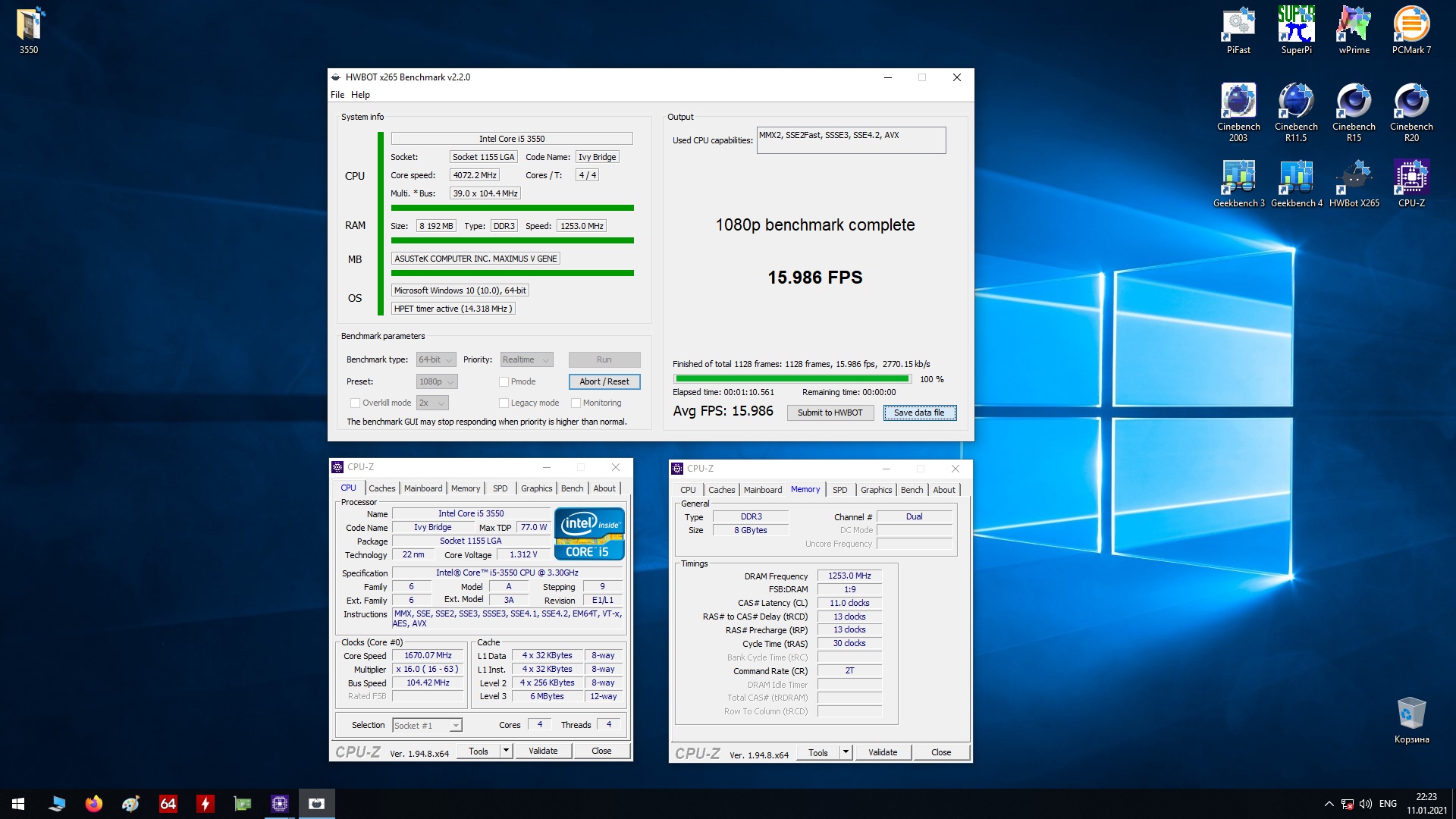Click the ENG language indicator
This screenshot has width=1456, height=819.
click(1388, 804)
